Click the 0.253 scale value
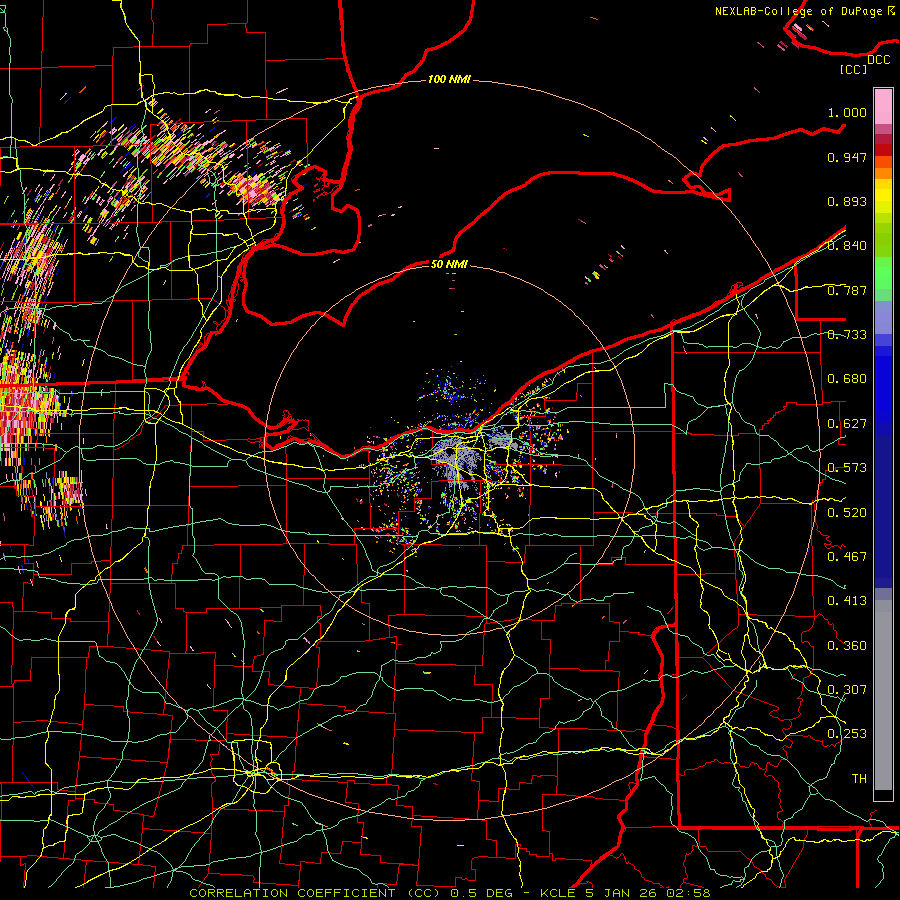900x900 pixels. pos(847,734)
